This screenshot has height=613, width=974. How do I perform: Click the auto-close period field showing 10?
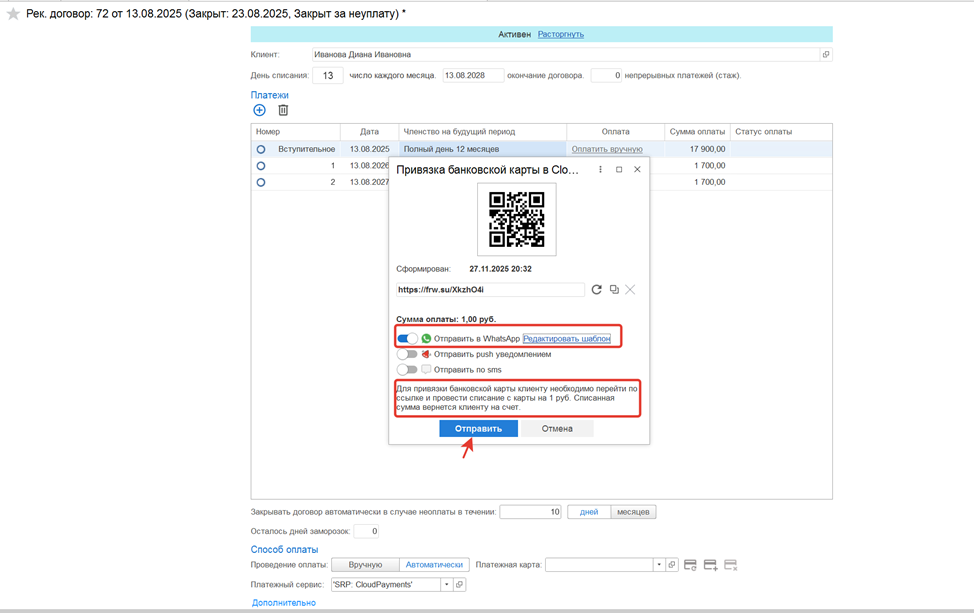[530, 512]
